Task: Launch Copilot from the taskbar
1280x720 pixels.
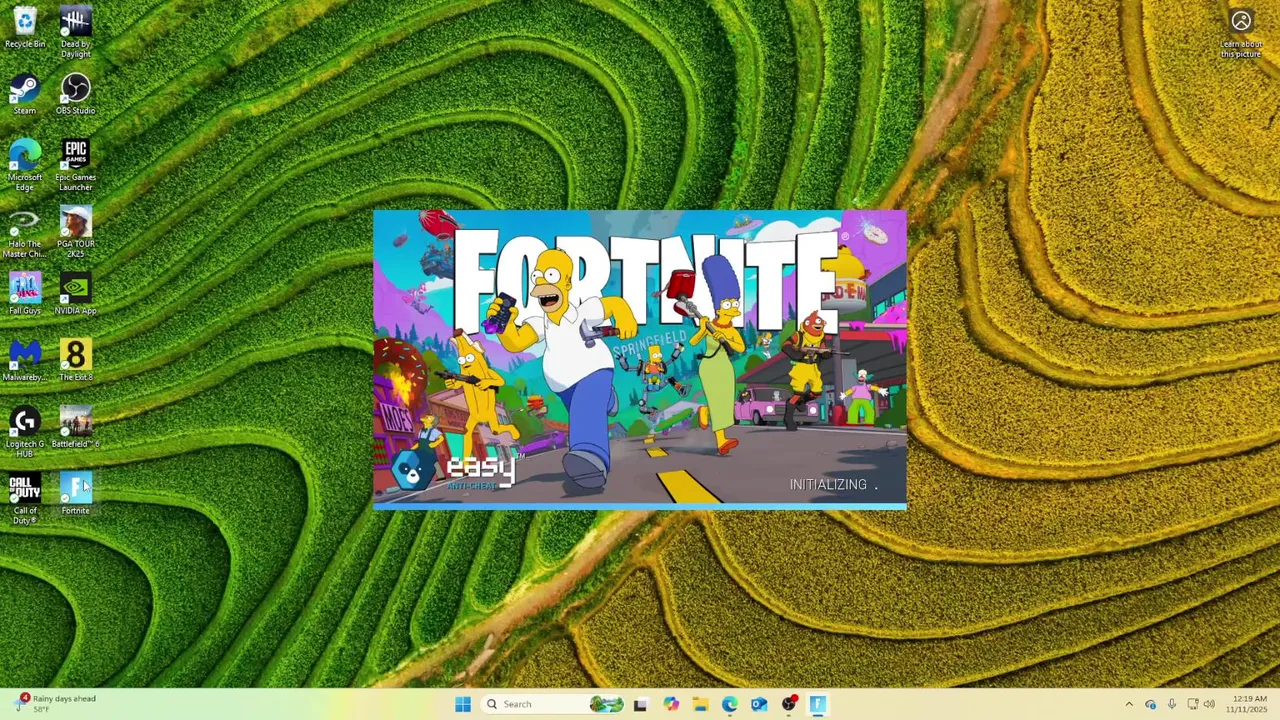Action: pos(670,704)
